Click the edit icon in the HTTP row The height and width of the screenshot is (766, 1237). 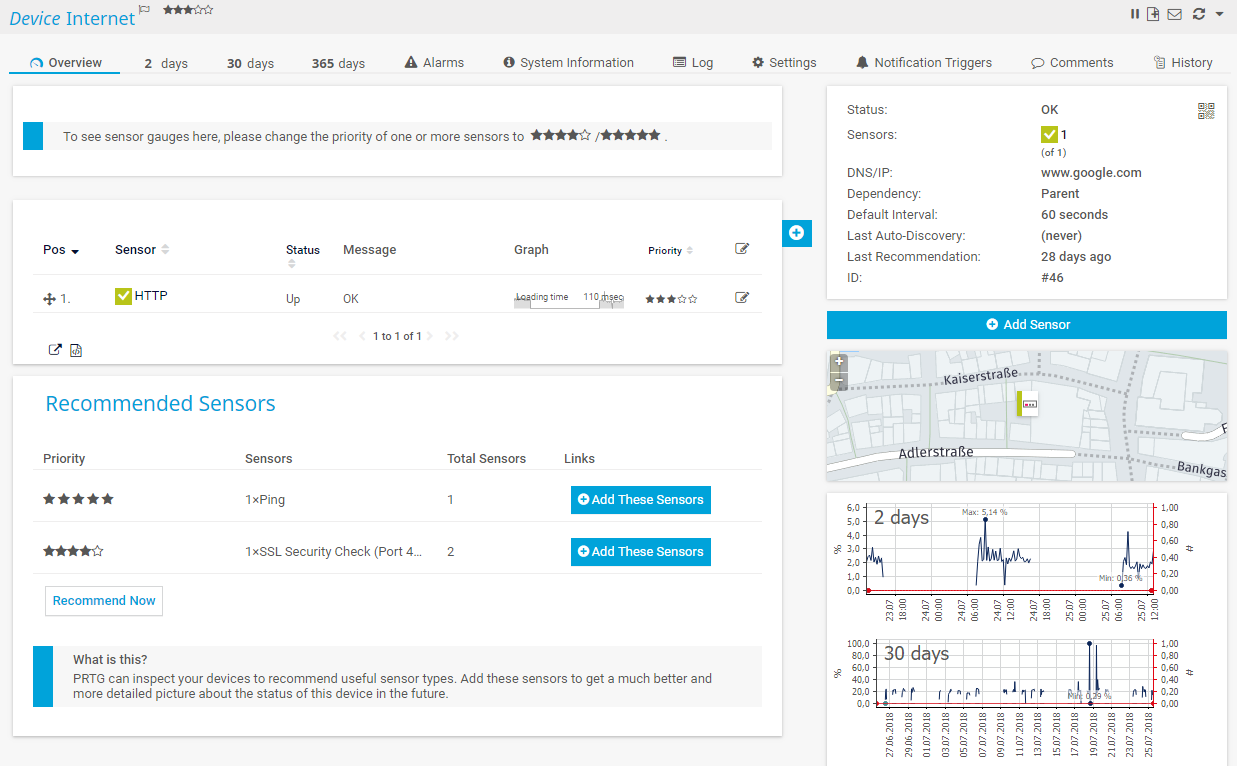pyautogui.click(x=741, y=297)
